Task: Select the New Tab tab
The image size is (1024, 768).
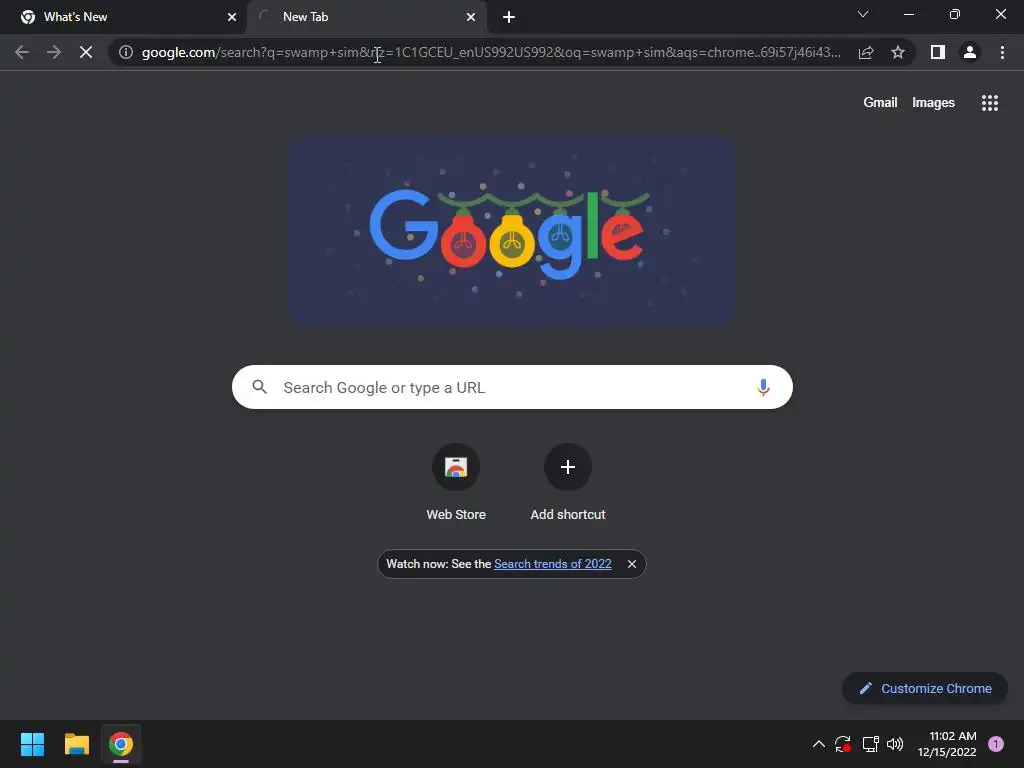Action: [x=366, y=17]
